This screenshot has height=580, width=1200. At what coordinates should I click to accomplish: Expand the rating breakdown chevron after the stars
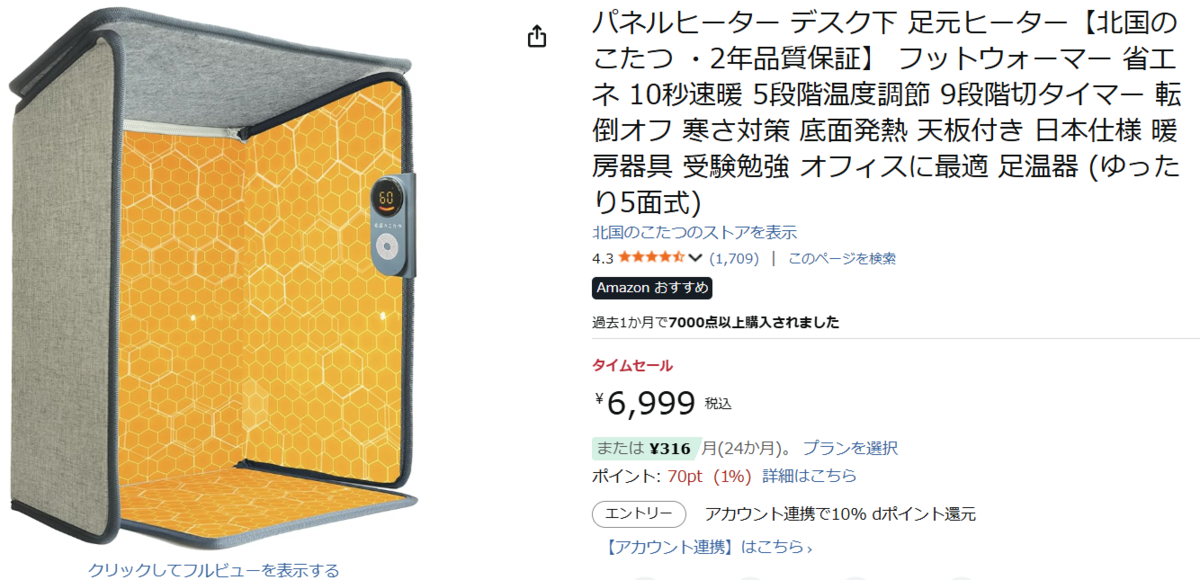696,259
